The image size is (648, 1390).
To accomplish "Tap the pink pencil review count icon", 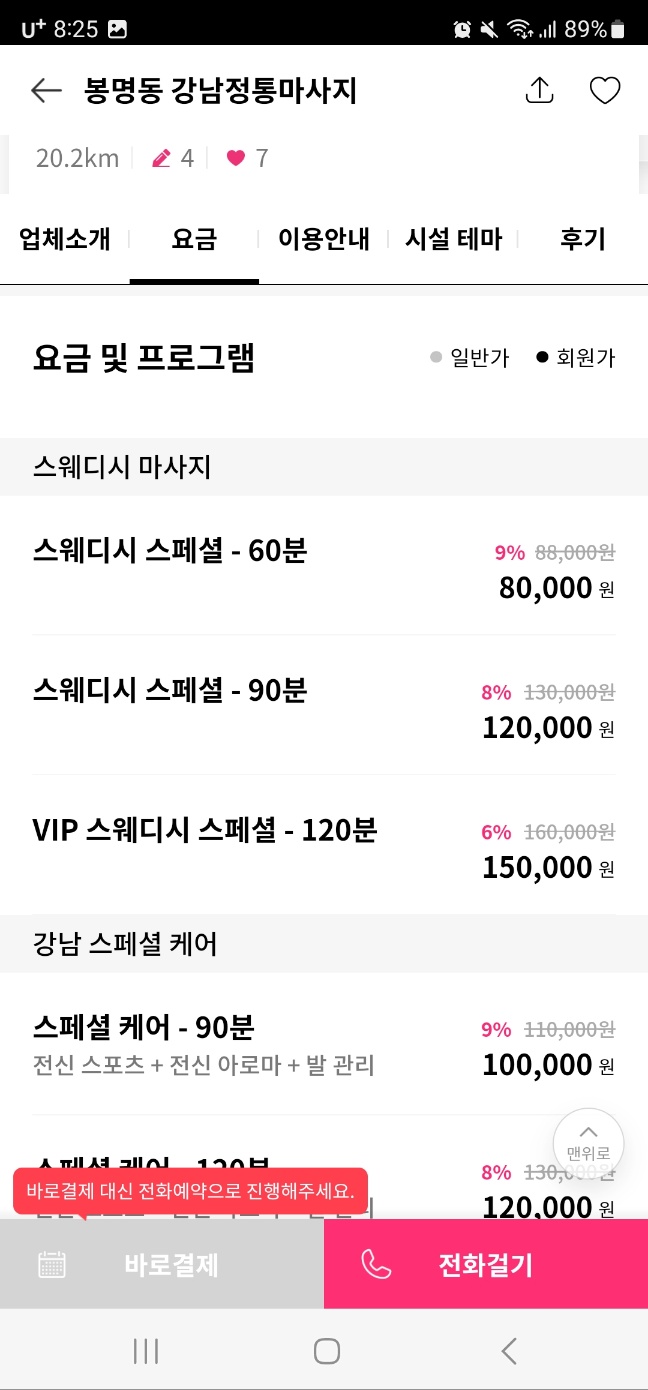I will [161, 158].
